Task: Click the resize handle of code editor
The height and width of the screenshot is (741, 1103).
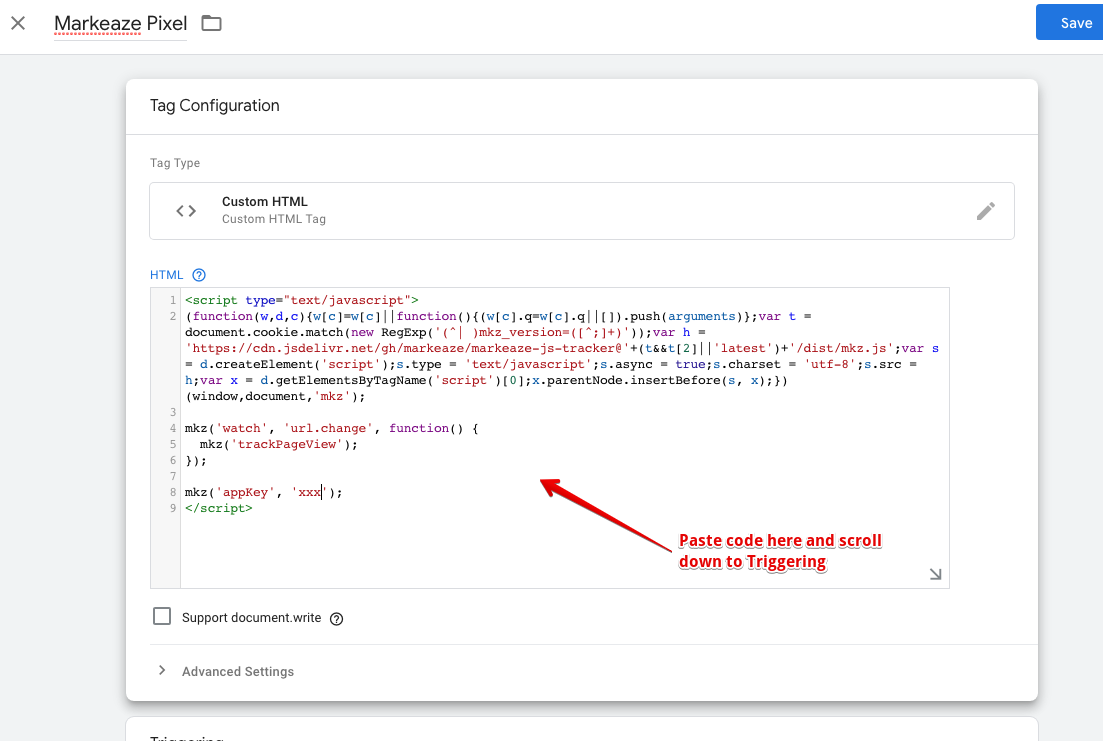Action: (x=935, y=574)
